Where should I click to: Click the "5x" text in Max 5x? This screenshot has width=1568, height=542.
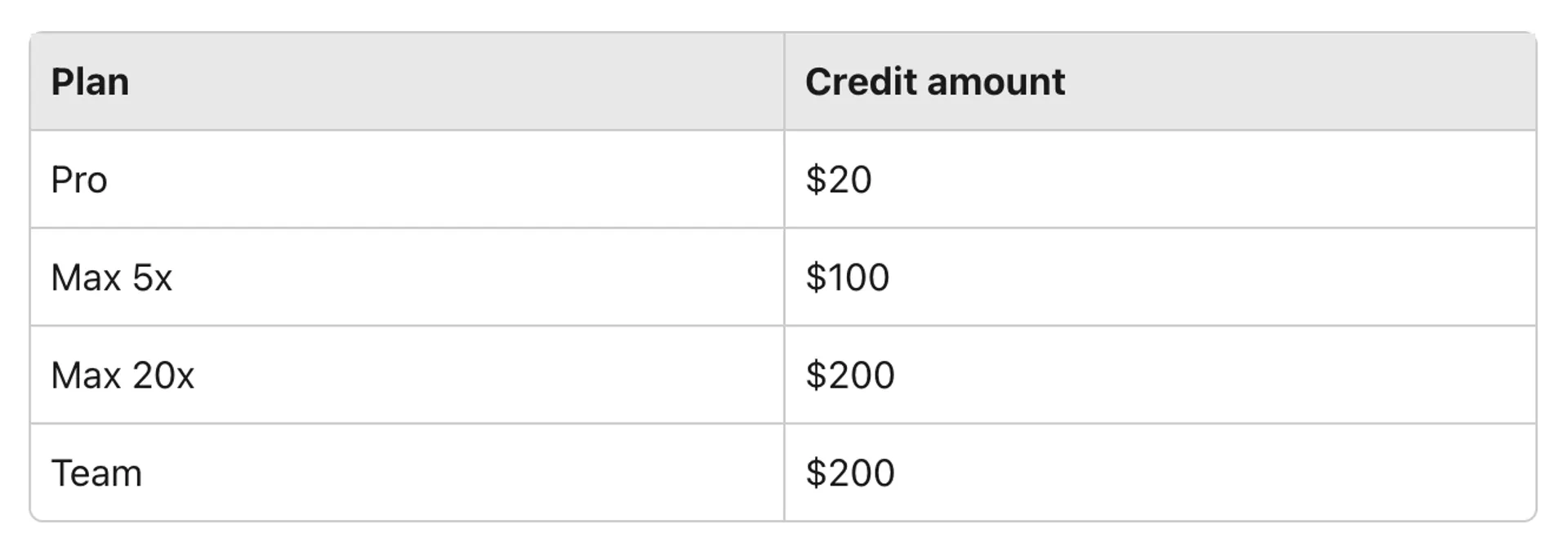152,278
